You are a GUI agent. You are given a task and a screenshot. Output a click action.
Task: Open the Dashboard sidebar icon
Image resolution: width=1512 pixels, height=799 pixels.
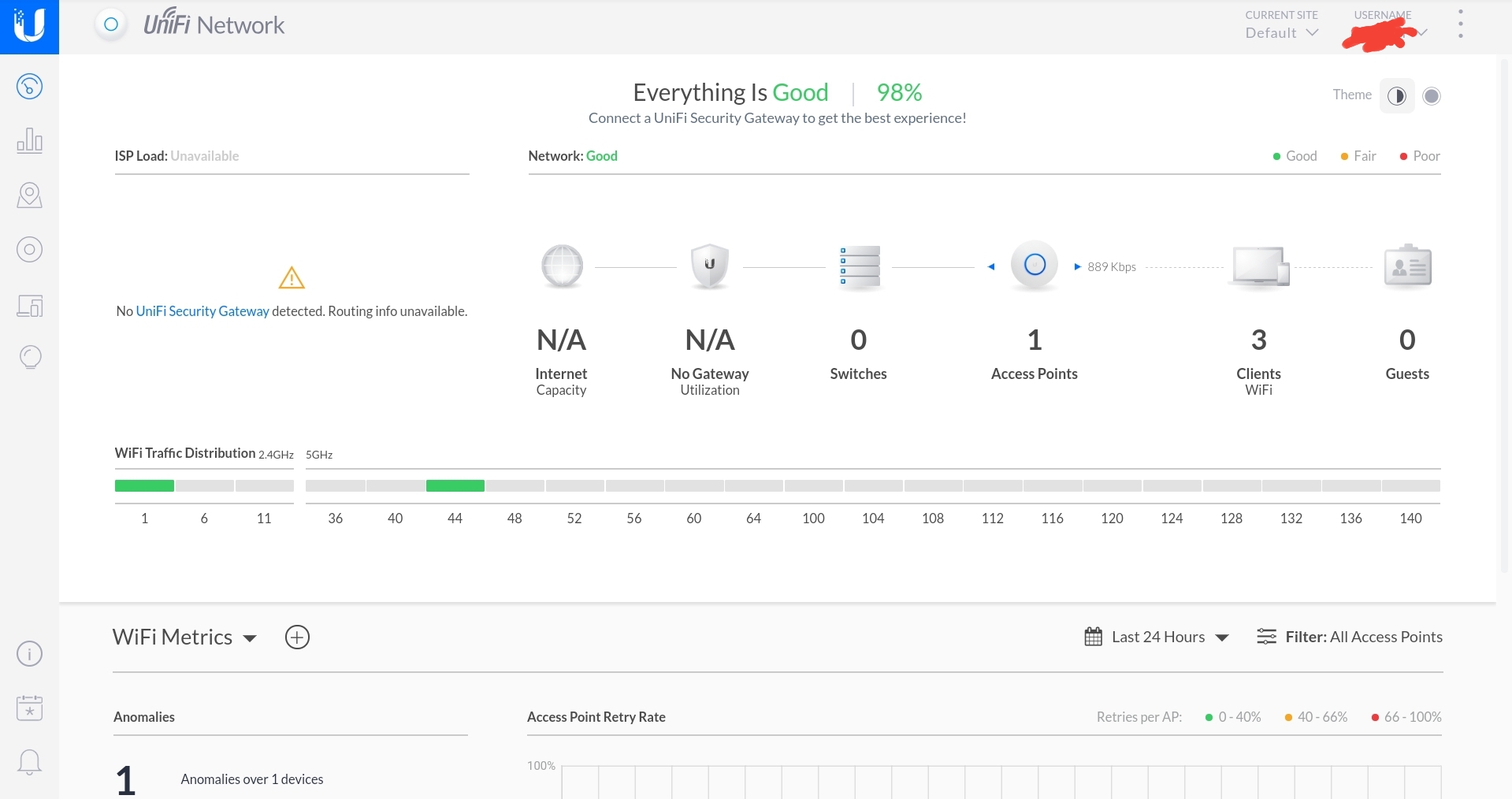29,86
